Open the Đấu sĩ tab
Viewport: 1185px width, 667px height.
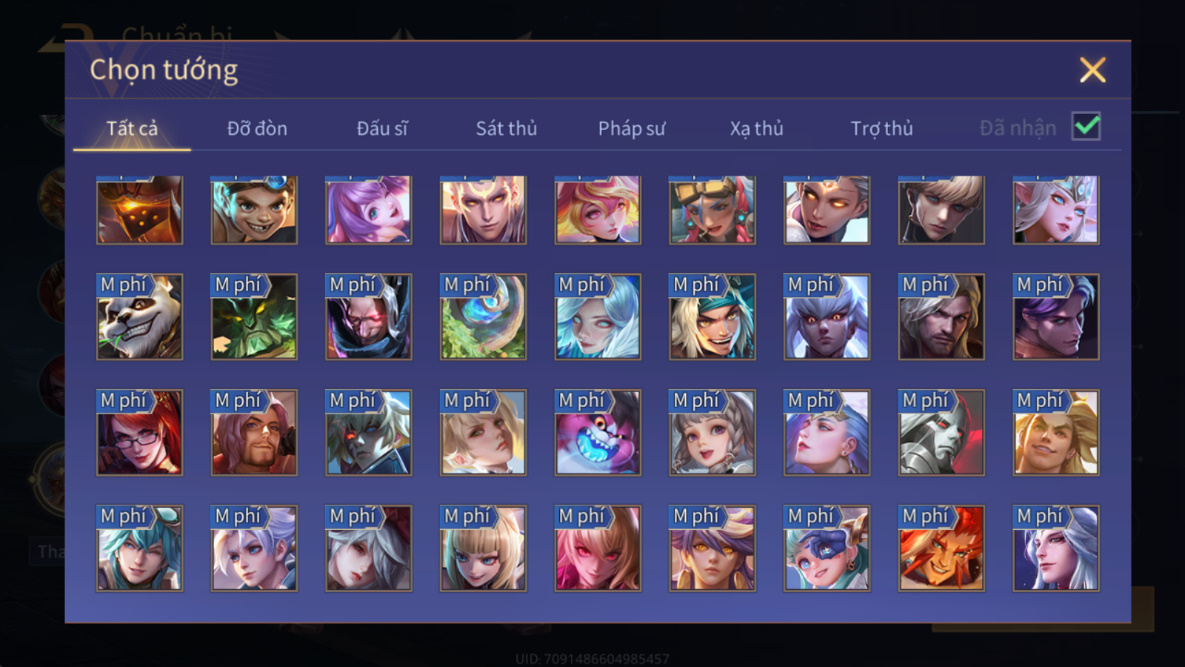click(x=382, y=128)
